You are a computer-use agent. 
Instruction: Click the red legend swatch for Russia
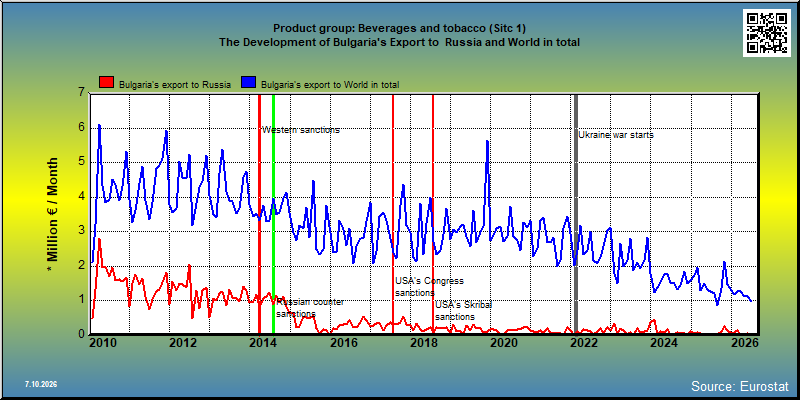click(107, 82)
